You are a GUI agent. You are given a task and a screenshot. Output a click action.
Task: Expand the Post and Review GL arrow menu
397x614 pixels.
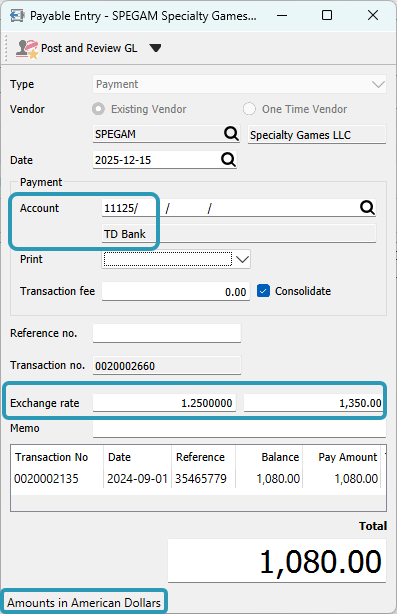(155, 48)
